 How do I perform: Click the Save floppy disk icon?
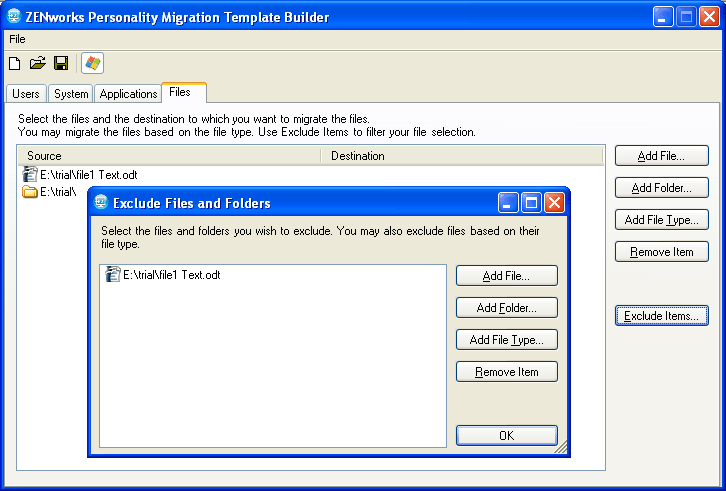61,63
